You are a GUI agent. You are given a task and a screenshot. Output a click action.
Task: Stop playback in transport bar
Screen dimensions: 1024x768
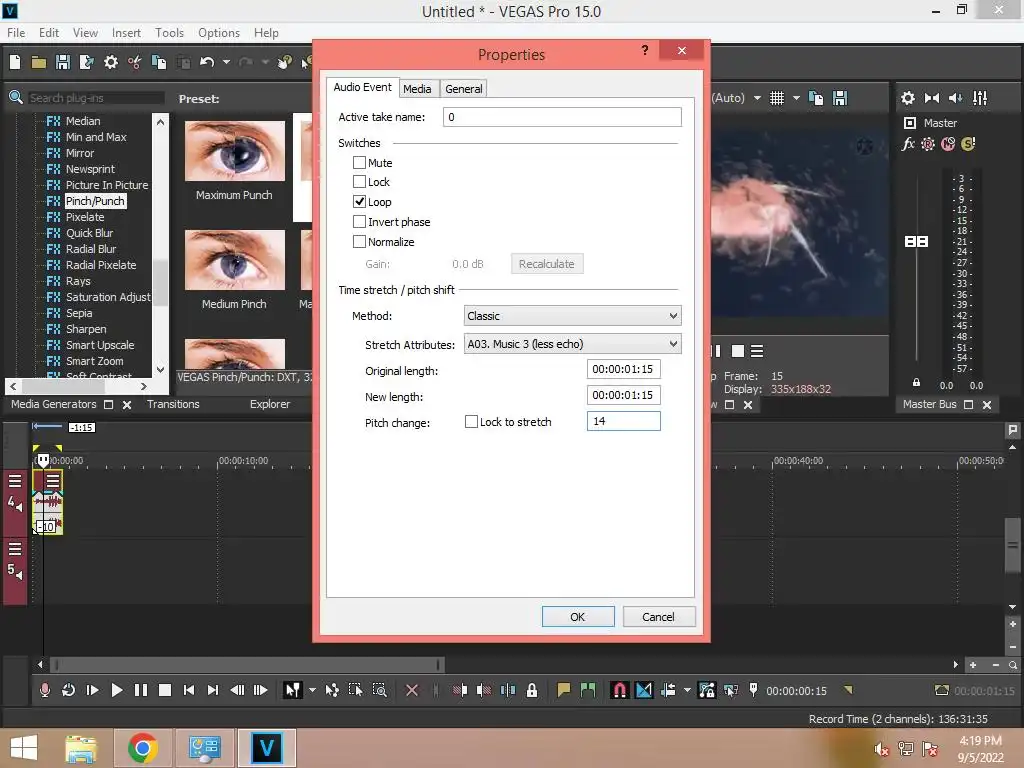tap(165, 690)
